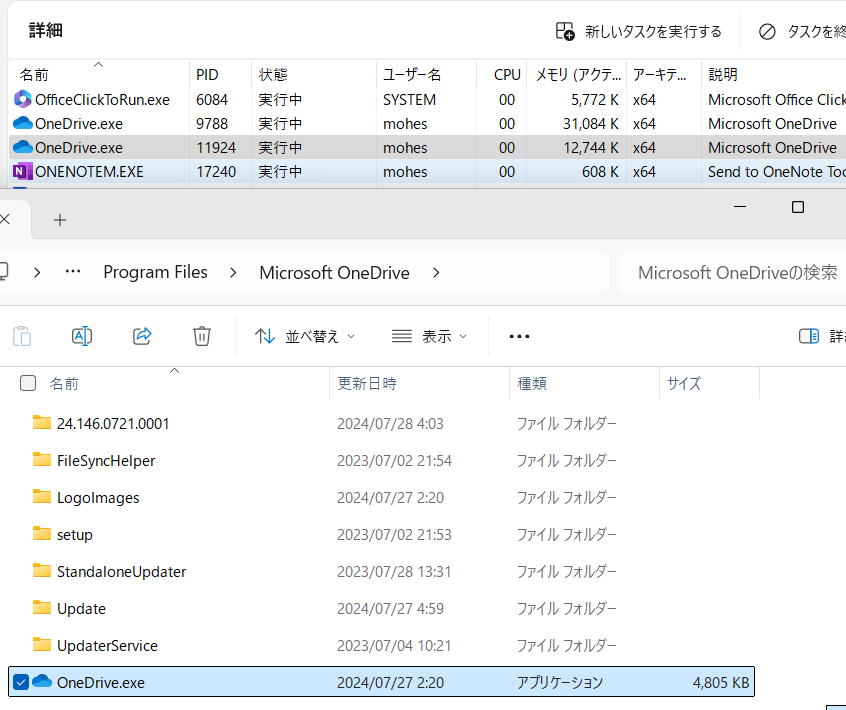
Task: Select the OneDrive.exe icon on the PID 11924 row
Action: click(x=22, y=147)
